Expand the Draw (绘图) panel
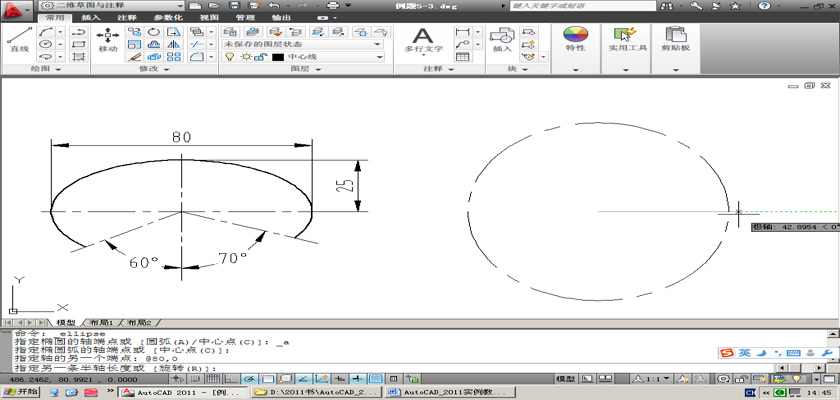This screenshot has width=840, height=400. click(47, 69)
